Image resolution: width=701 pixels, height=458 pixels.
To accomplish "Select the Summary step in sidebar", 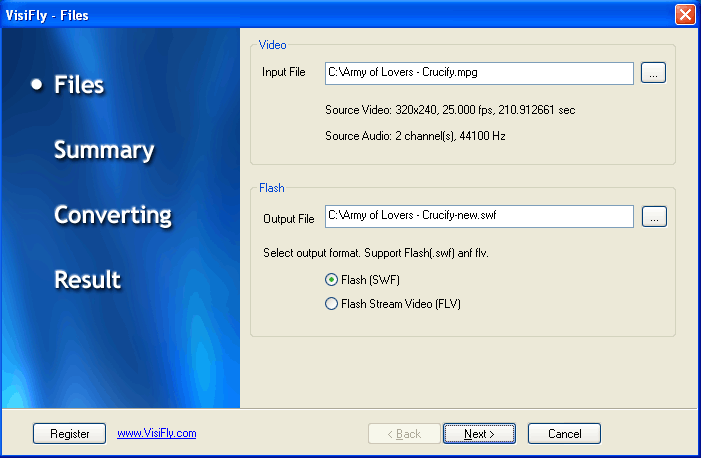I will (x=104, y=150).
